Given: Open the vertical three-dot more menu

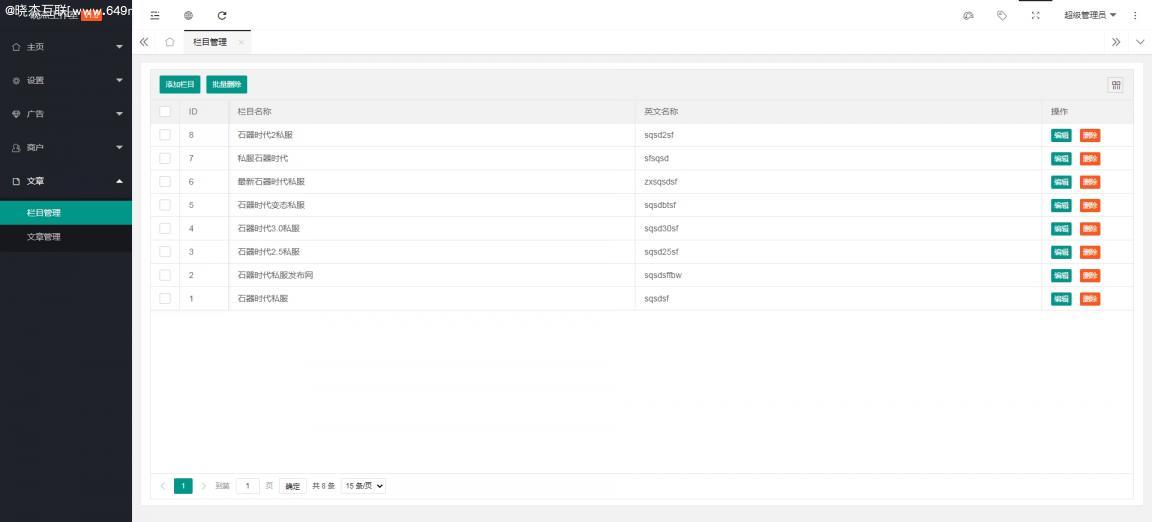Looking at the screenshot, I should [x=1135, y=15].
